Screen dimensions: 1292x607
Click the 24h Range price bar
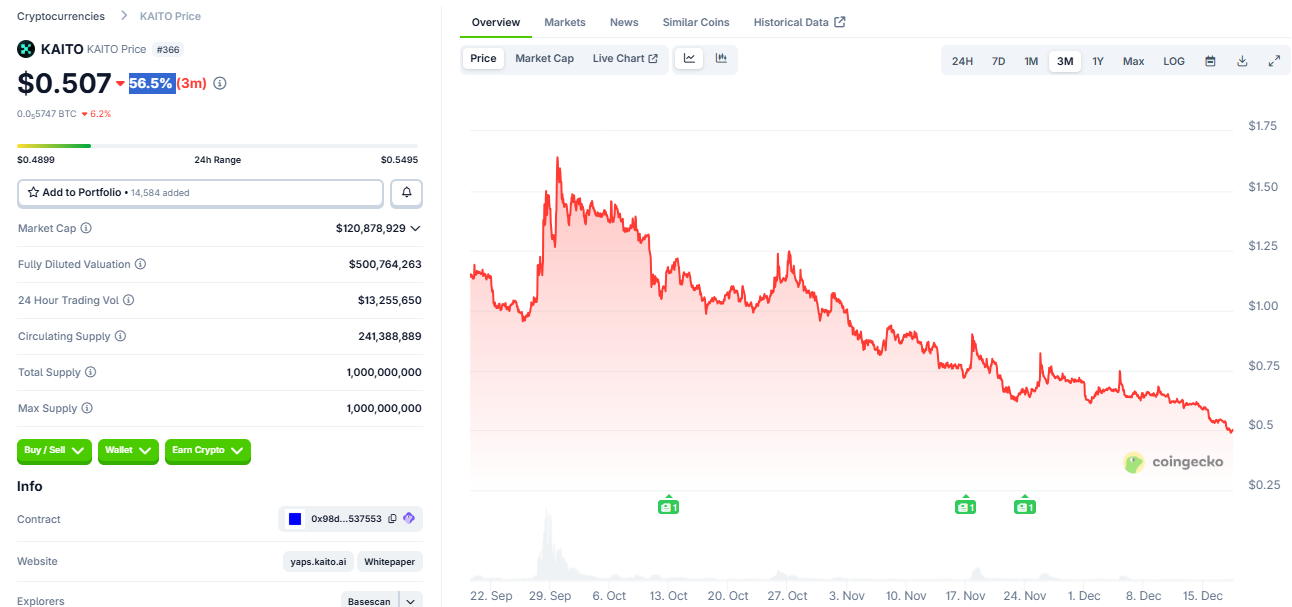coord(217,146)
